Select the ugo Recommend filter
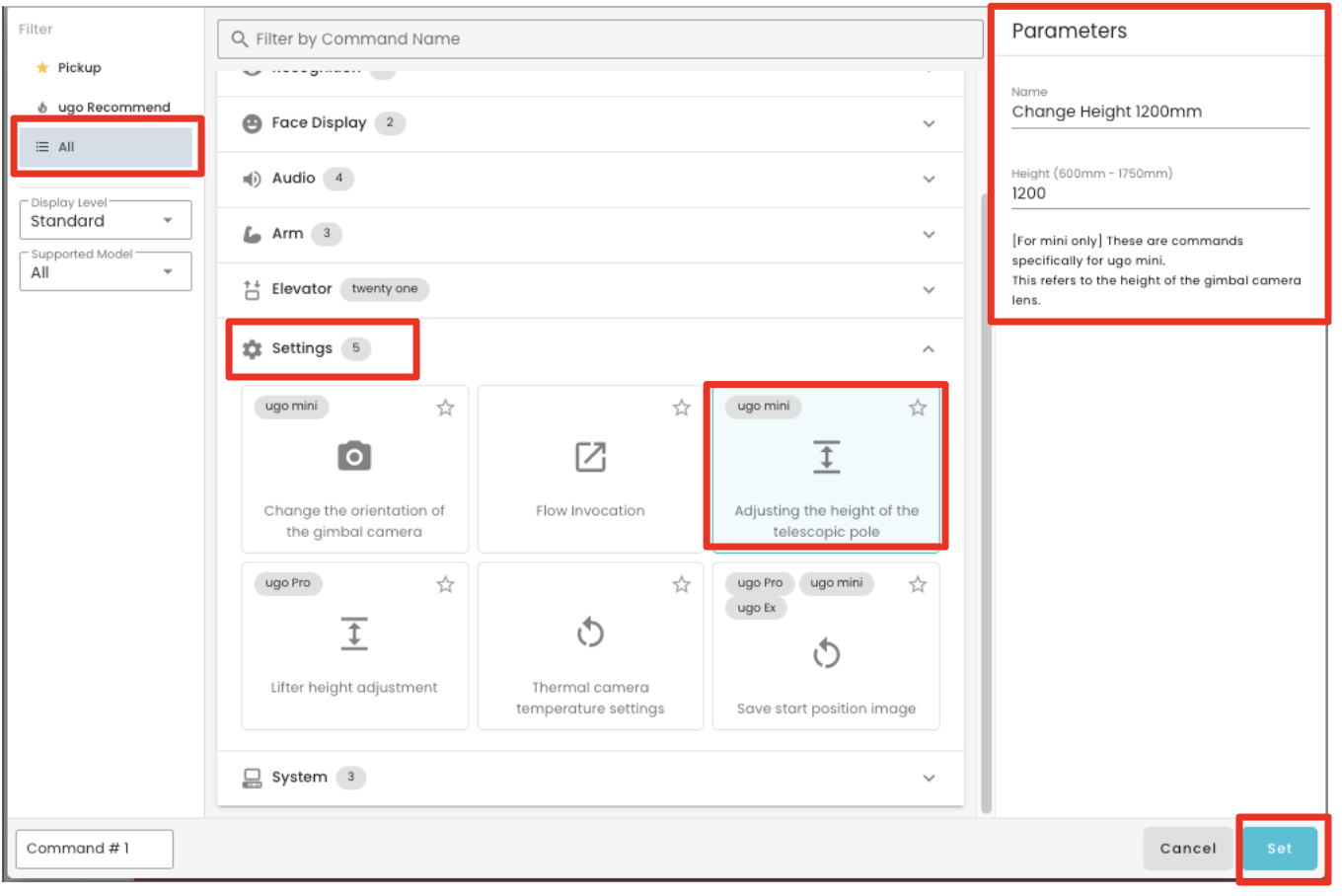The width and height of the screenshot is (1342, 896). [105, 108]
